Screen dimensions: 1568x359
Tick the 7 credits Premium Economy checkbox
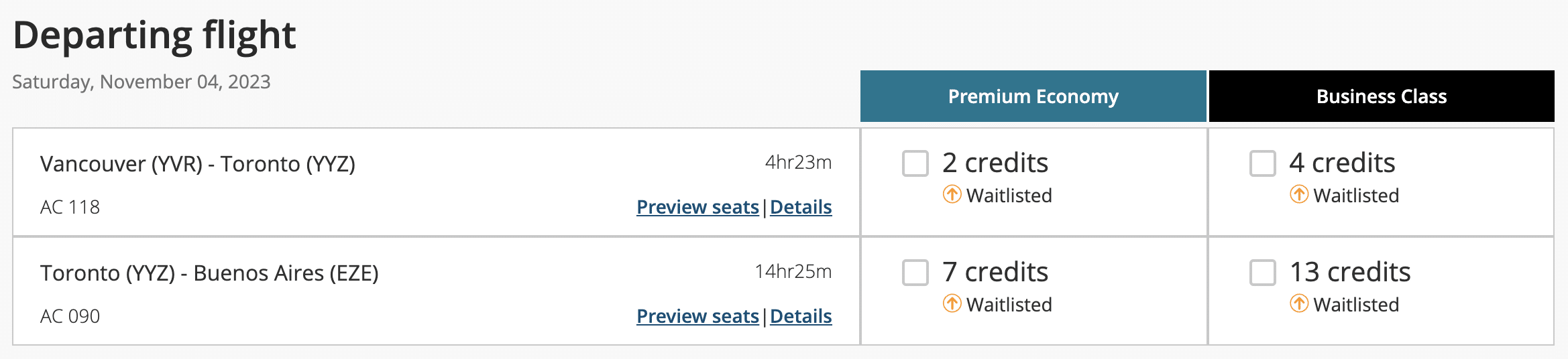pyautogui.click(x=915, y=273)
